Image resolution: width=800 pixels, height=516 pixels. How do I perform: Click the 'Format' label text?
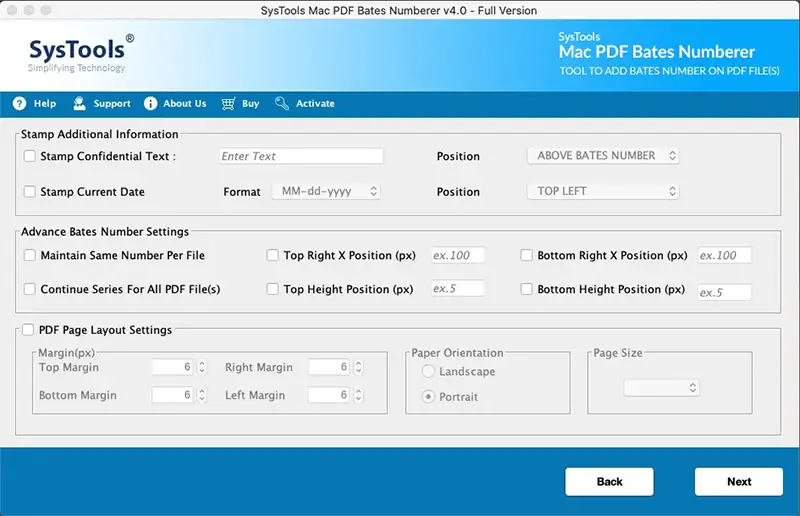[x=242, y=192]
